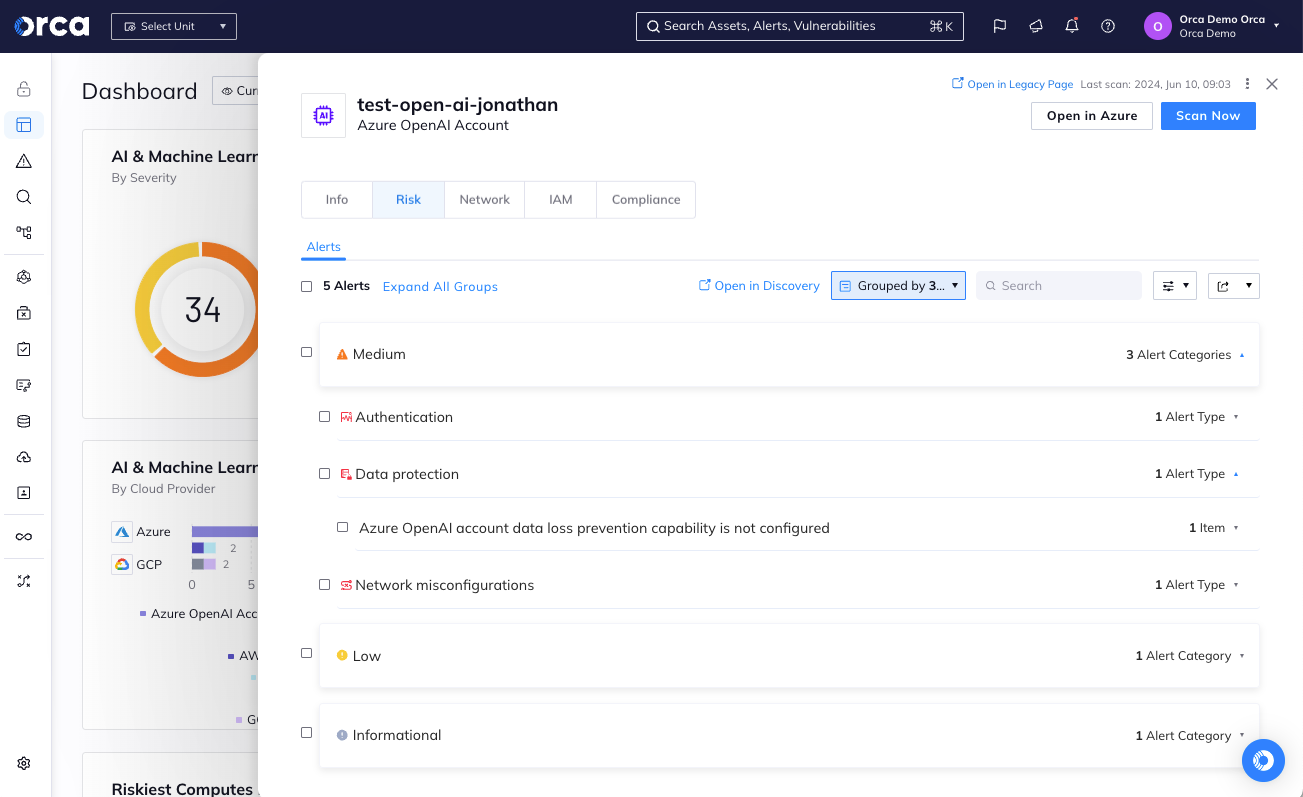Screen dimensions: 1303x797
Task: Open the briefcase-x icon in sidebar
Action: click(x=24, y=313)
